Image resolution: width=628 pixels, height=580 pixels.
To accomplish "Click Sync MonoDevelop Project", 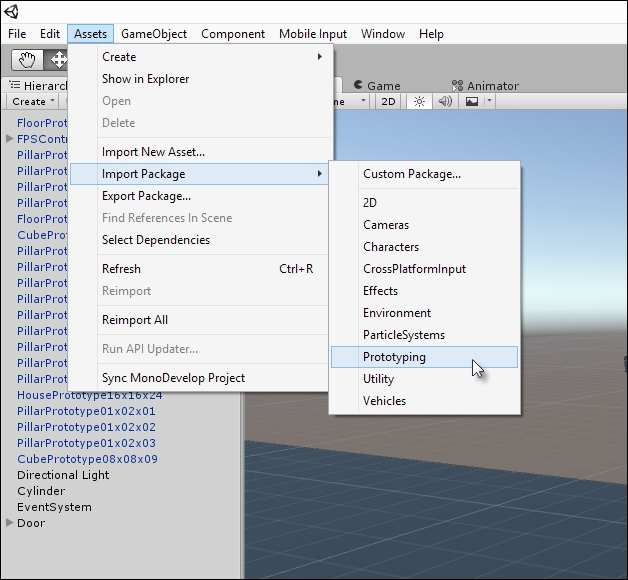I will 173,378.
